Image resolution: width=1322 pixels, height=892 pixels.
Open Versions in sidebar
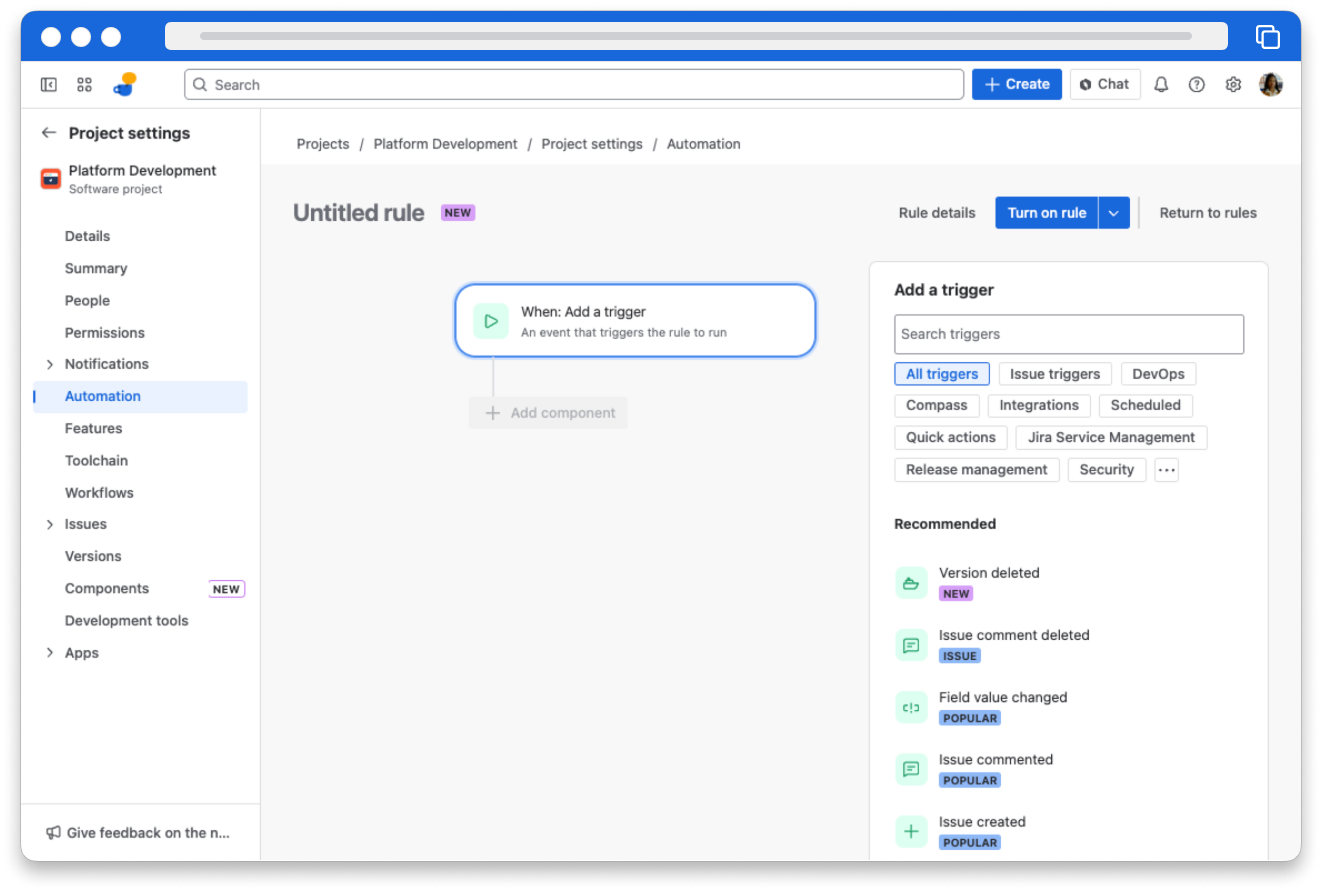[x=140, y=556]
